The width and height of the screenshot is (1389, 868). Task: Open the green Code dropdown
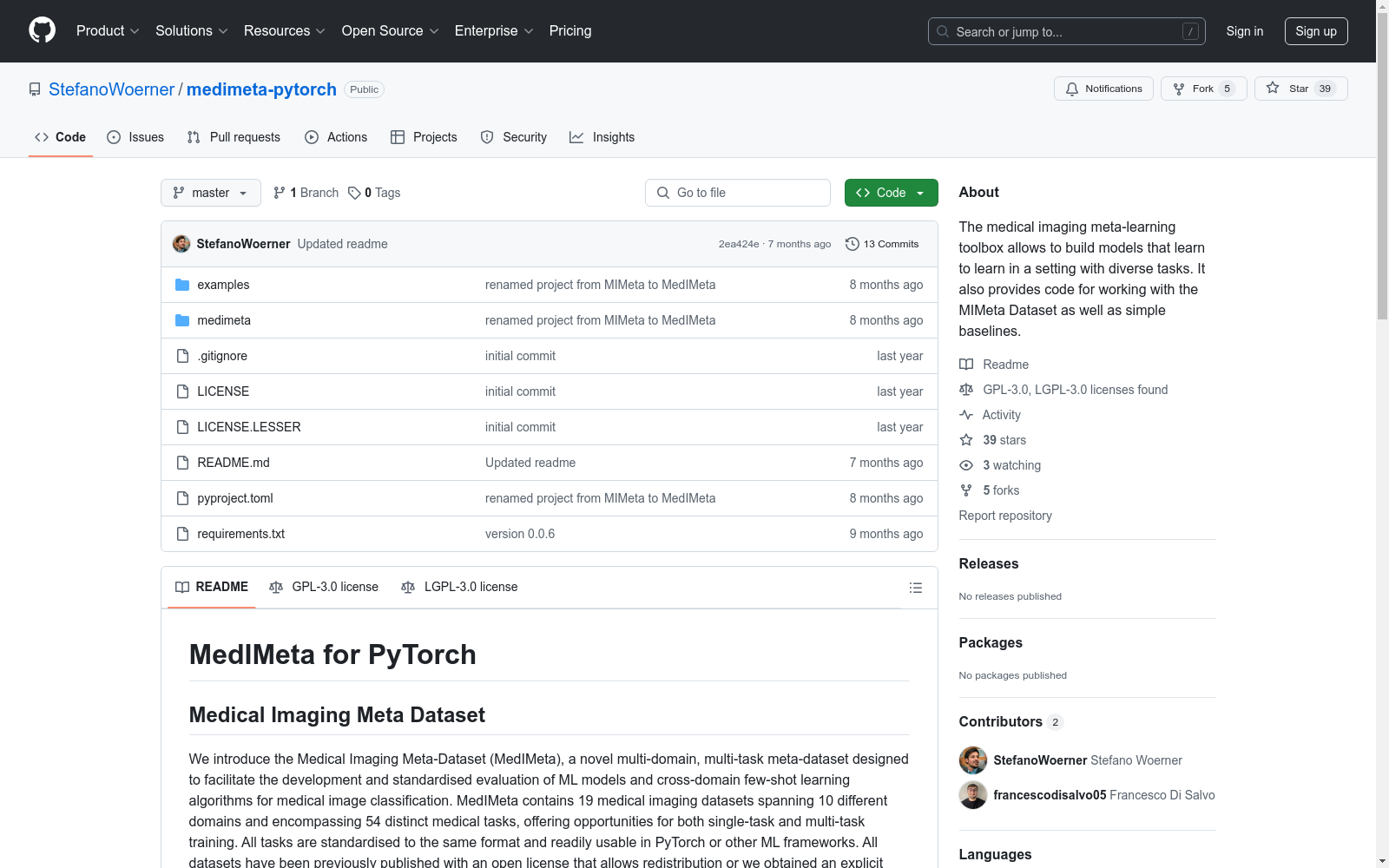[x=892, y=193]
